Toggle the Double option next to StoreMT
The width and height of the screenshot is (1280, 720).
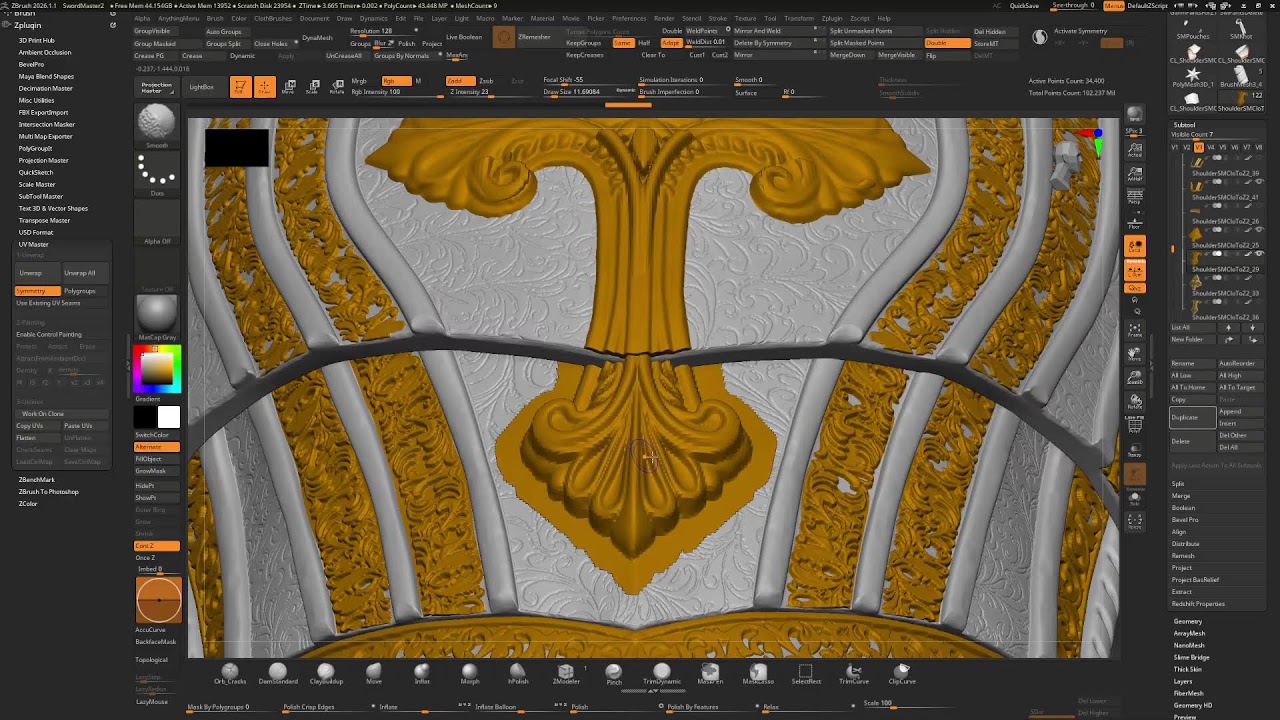pyautogui.click(x=947, y=43)
